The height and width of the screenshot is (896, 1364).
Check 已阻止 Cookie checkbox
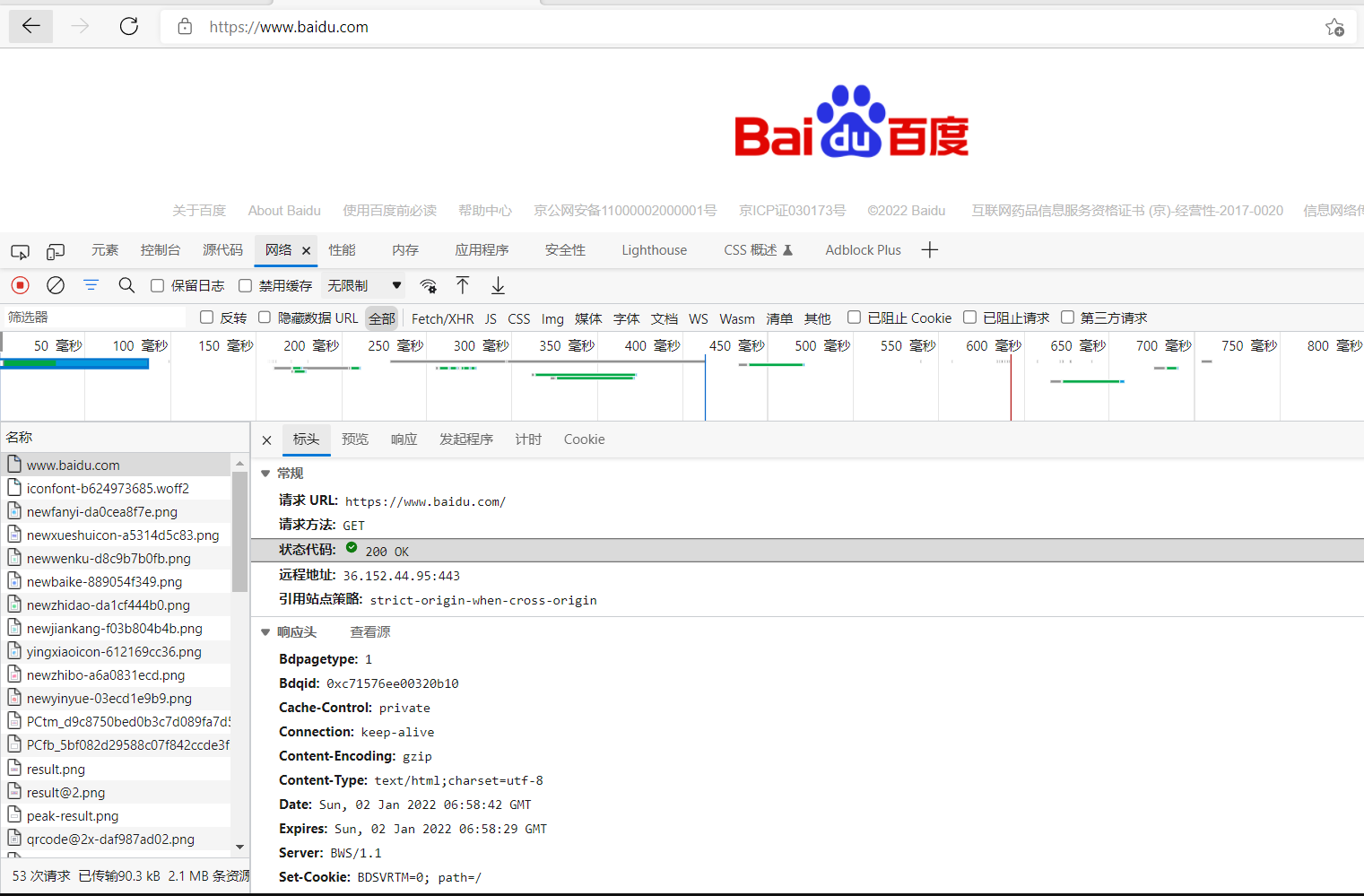[854, 317]
